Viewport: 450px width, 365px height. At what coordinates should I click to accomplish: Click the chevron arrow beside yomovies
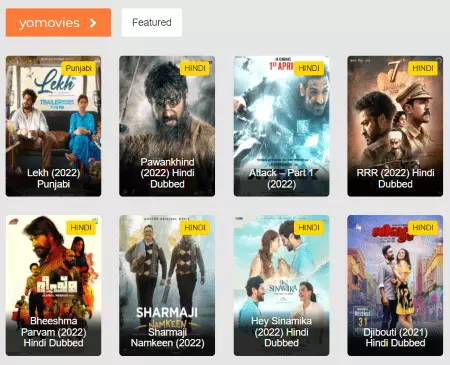pyautogui.click(x=93, y=23)
